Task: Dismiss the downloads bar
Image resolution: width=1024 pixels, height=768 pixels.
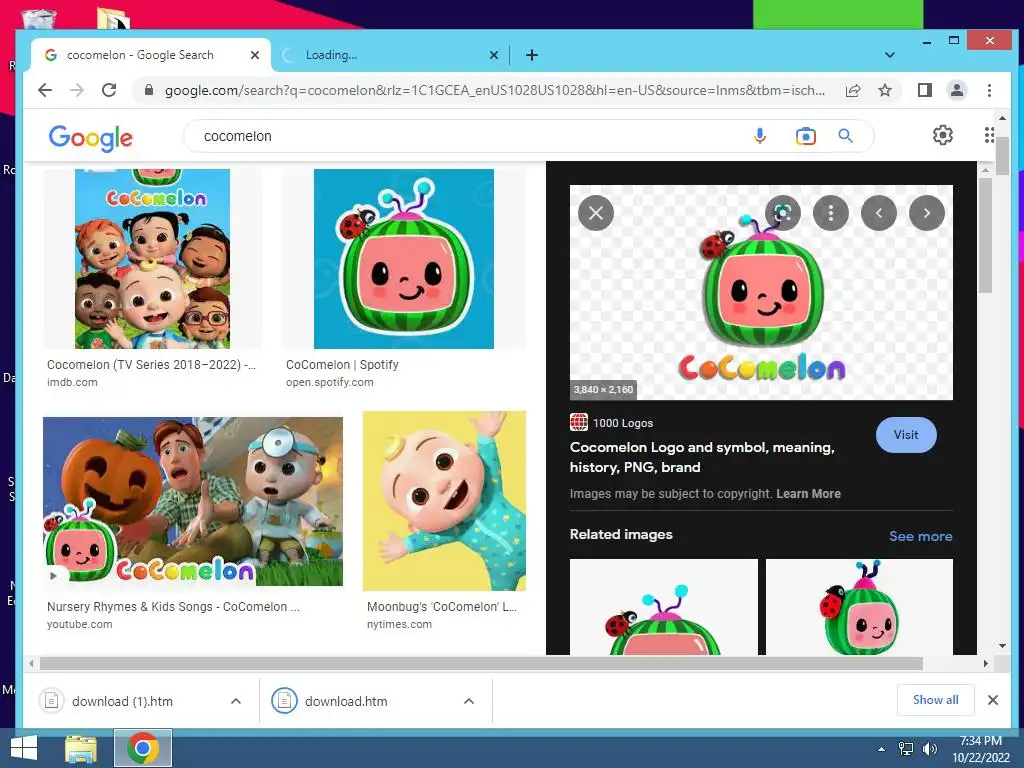Action: (x=993, y=700)
